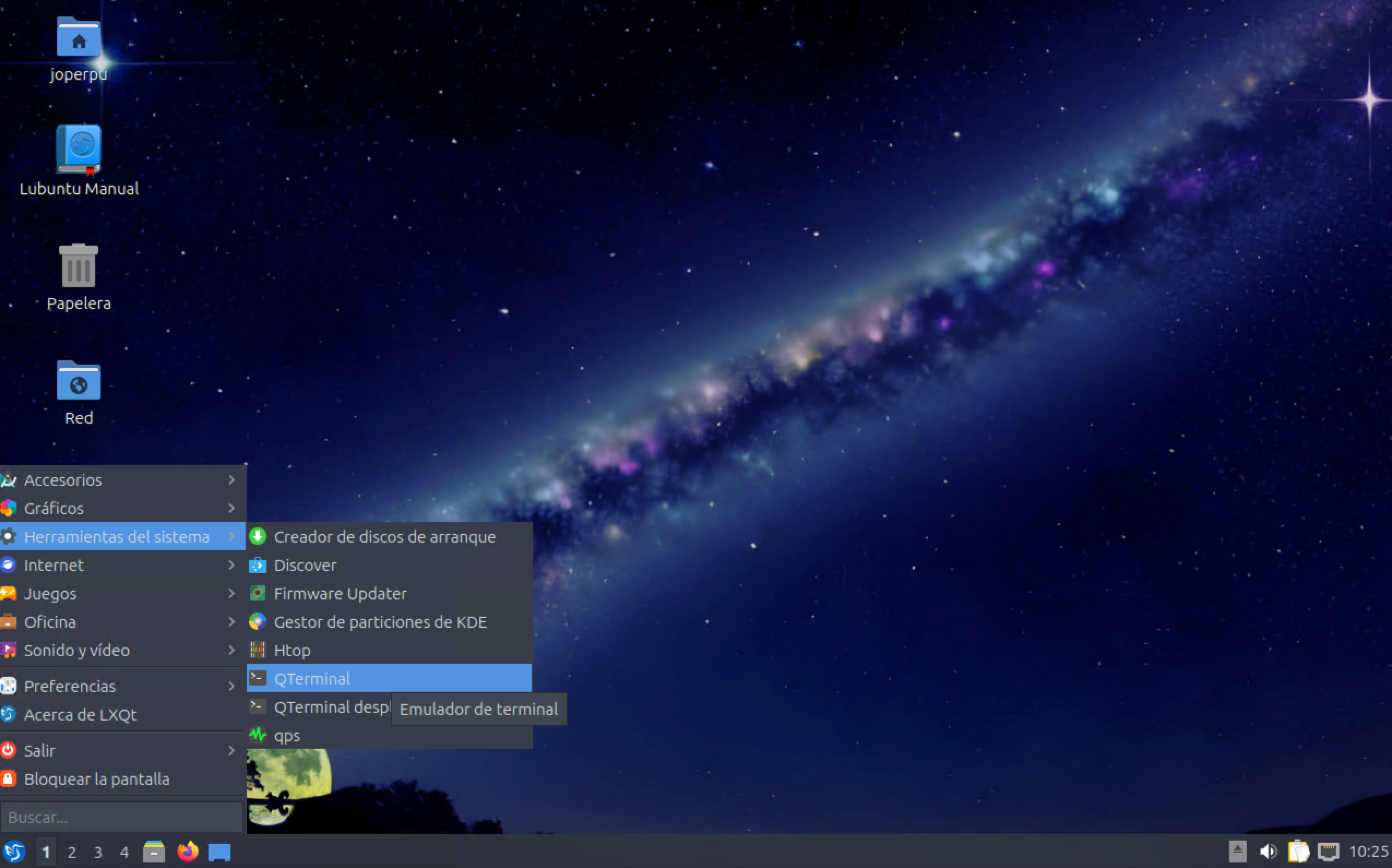This screenshot has width=1392, height=868.
Task: Launch Firefox from the taskbar
Action: click(187, 852)
